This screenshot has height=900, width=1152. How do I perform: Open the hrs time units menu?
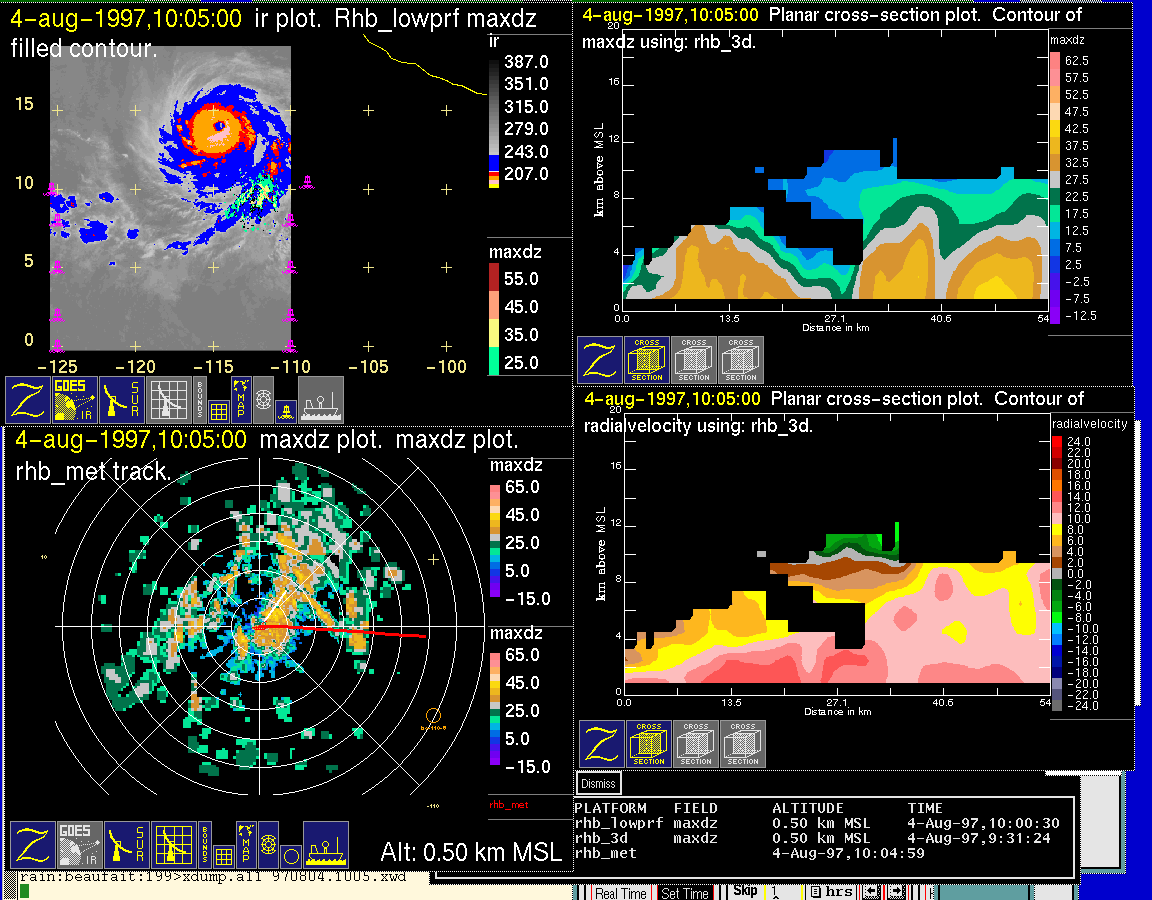[x=831, y=892]
